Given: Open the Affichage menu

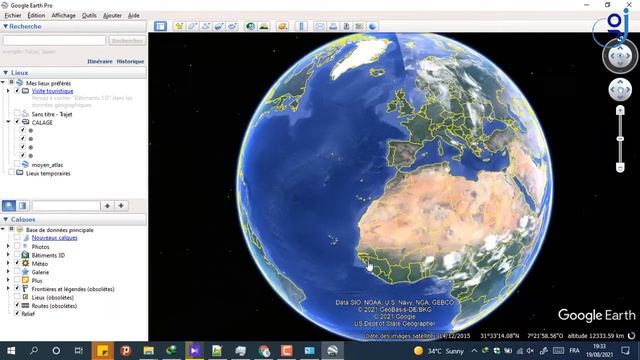Looking at the screenshot, I should pyautogui.click(x=64, y=16).
